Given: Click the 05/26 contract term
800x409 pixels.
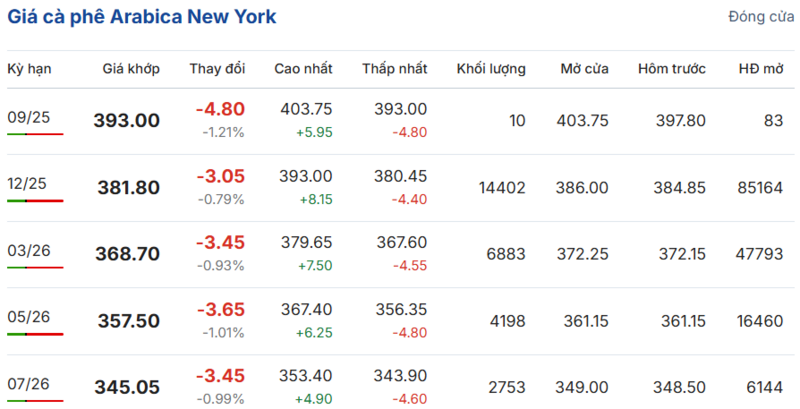Looking at the screenshot, I should point(29,317).
